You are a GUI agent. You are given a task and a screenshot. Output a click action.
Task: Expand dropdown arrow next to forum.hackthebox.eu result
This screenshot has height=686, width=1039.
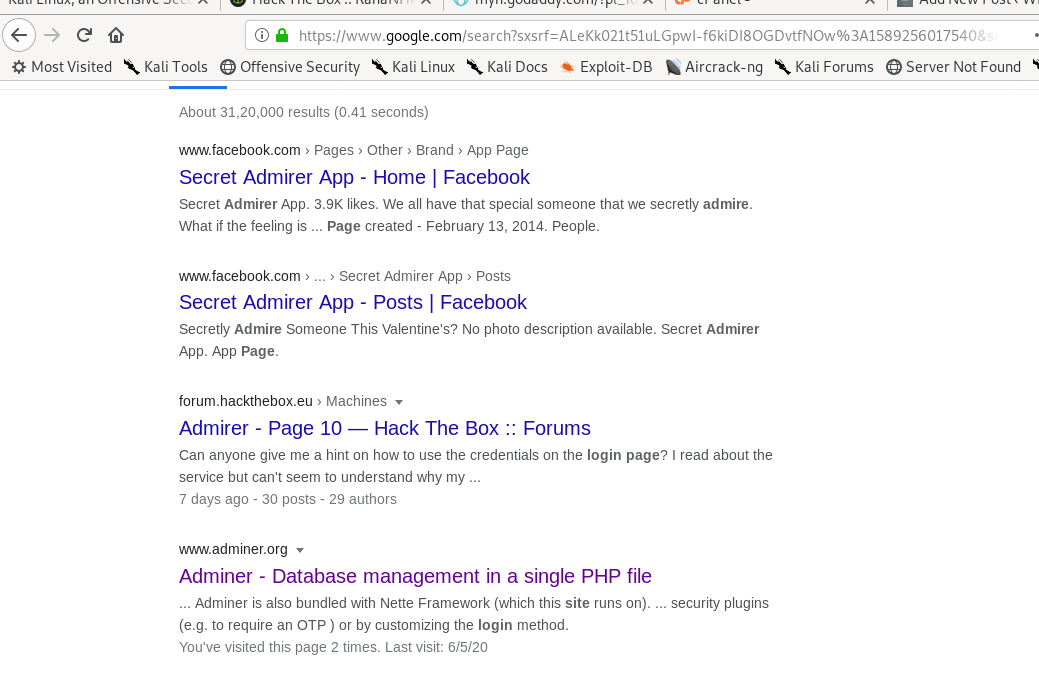pyautogui.click(x=399, y=402)
